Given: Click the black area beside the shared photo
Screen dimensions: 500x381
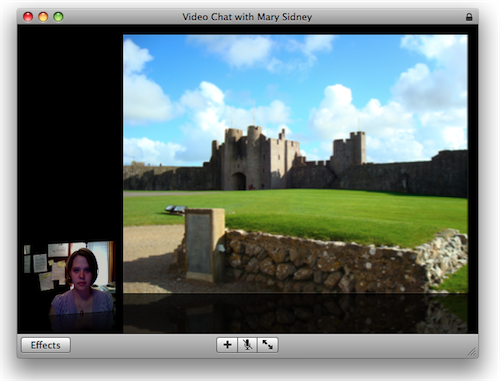Looking at the screenshot, I should click(x=70, y=133).
